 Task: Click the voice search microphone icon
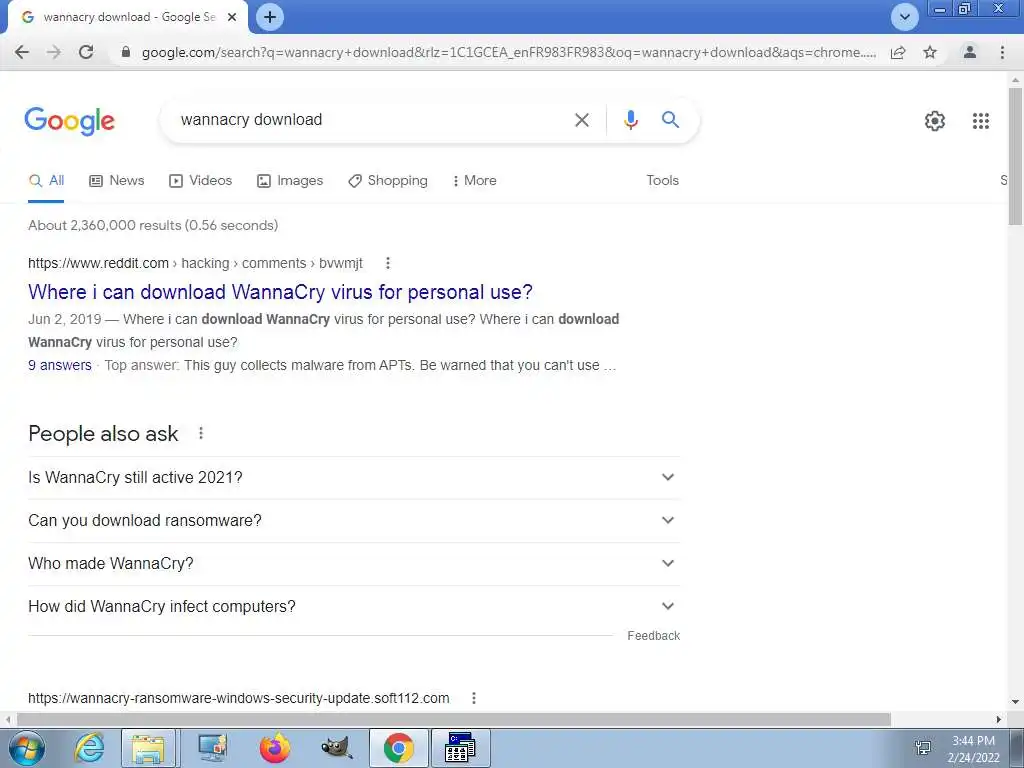[x=630, y=120]
